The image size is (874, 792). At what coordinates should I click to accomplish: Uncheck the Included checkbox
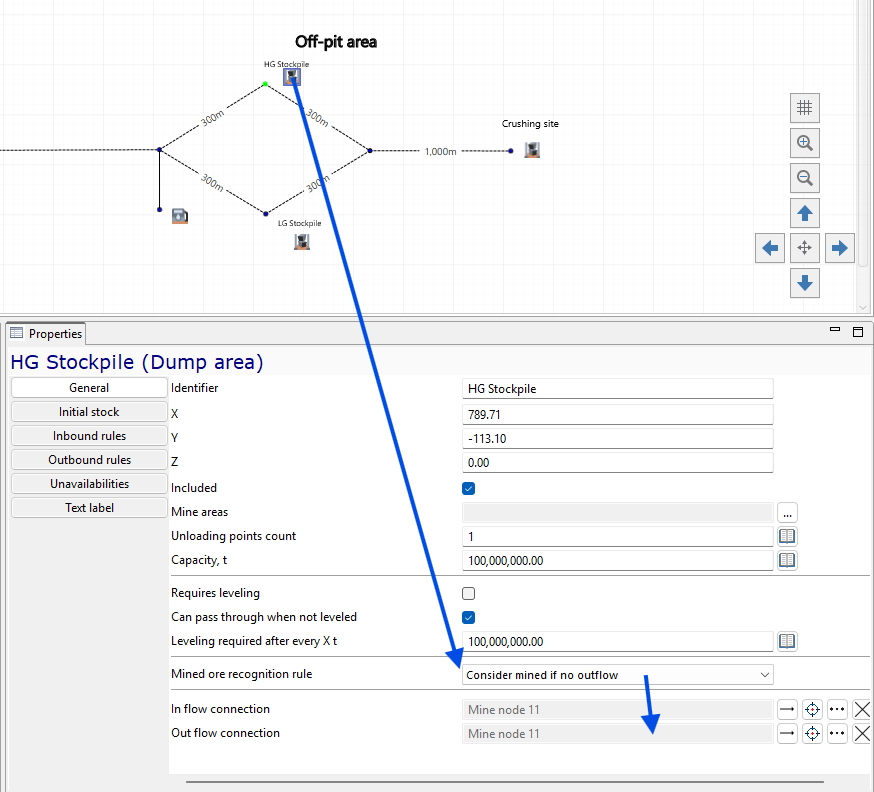click(x=468, y=489)
